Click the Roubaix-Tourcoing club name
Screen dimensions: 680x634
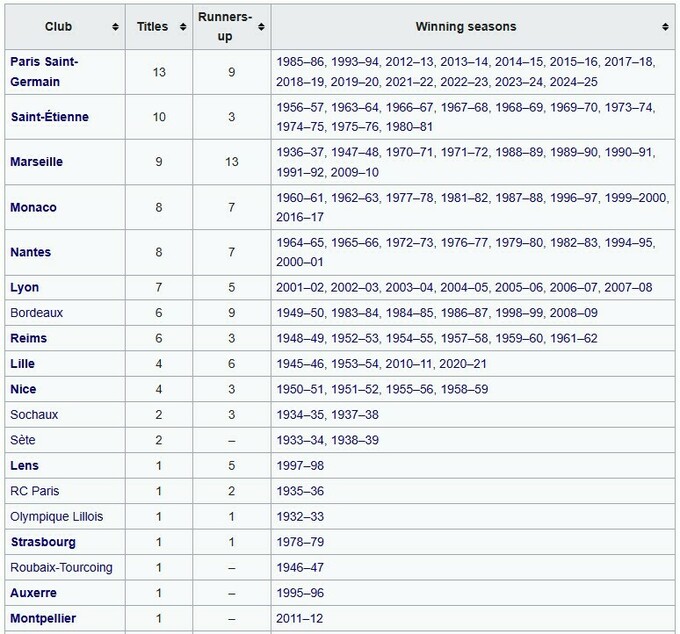61,568
